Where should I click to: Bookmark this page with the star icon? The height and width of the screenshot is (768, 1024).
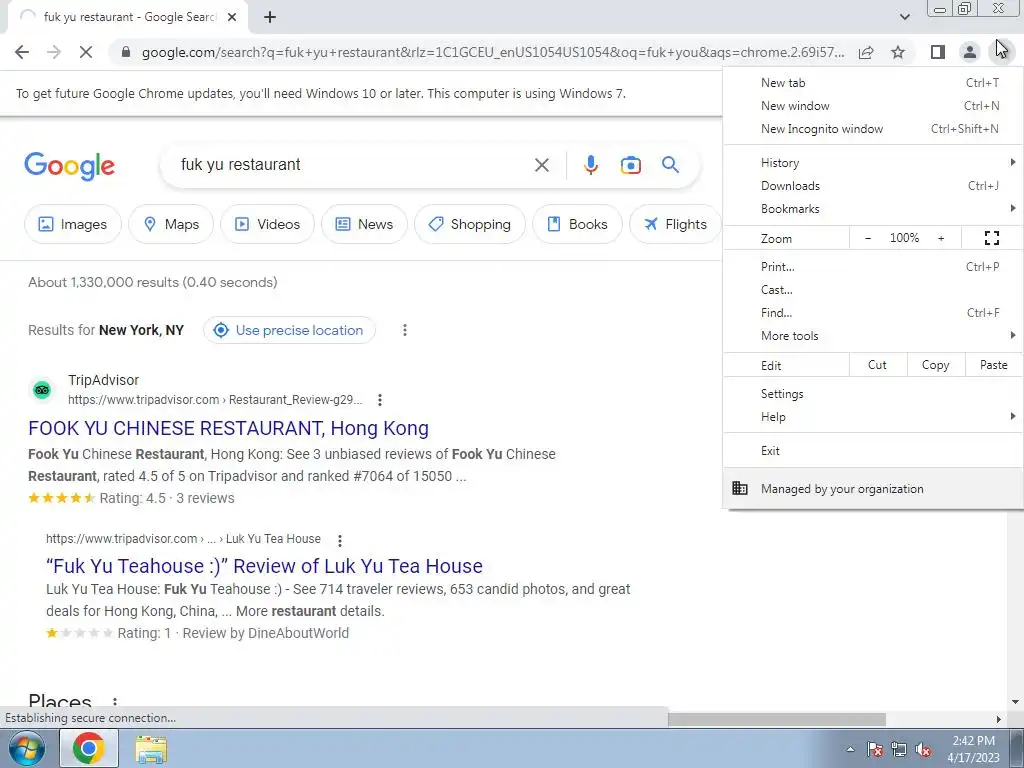898,52
